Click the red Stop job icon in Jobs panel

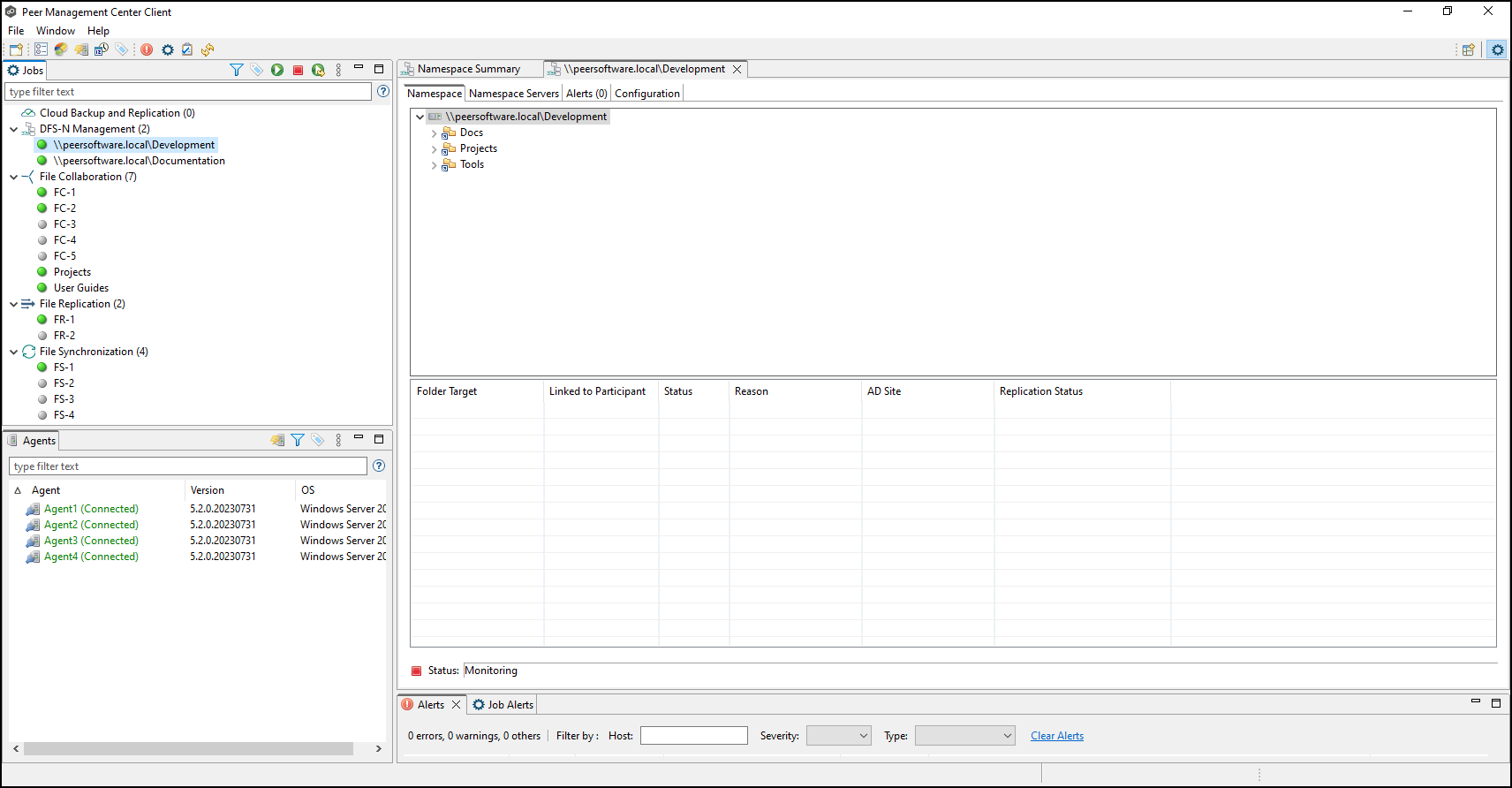pyautogui.click(x=299, y=70)
